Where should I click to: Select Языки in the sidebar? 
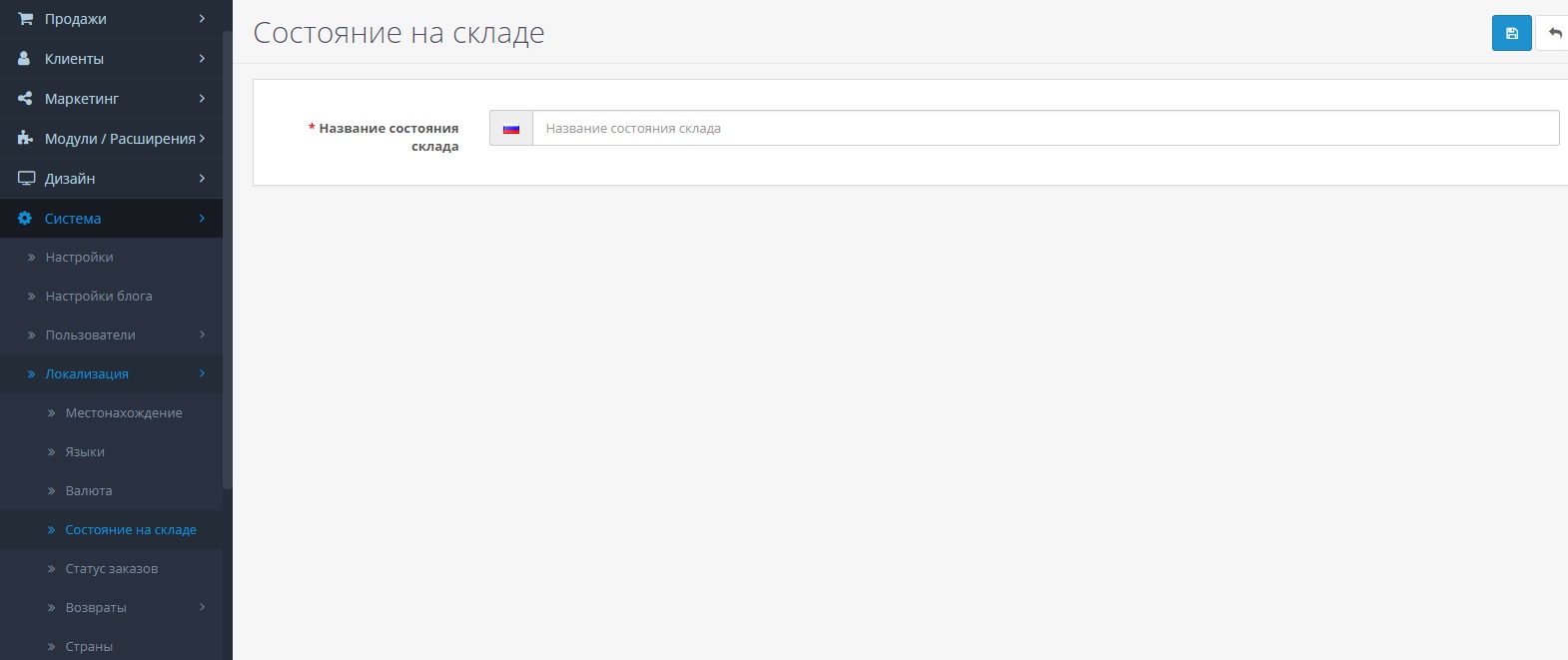85,452
